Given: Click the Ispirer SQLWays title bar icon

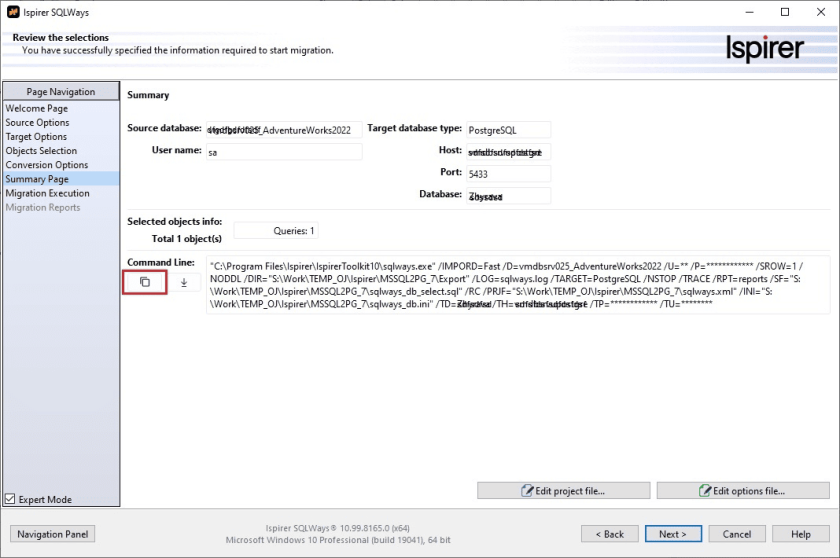Looking at the screenshot, I should (x=11, y=12).
